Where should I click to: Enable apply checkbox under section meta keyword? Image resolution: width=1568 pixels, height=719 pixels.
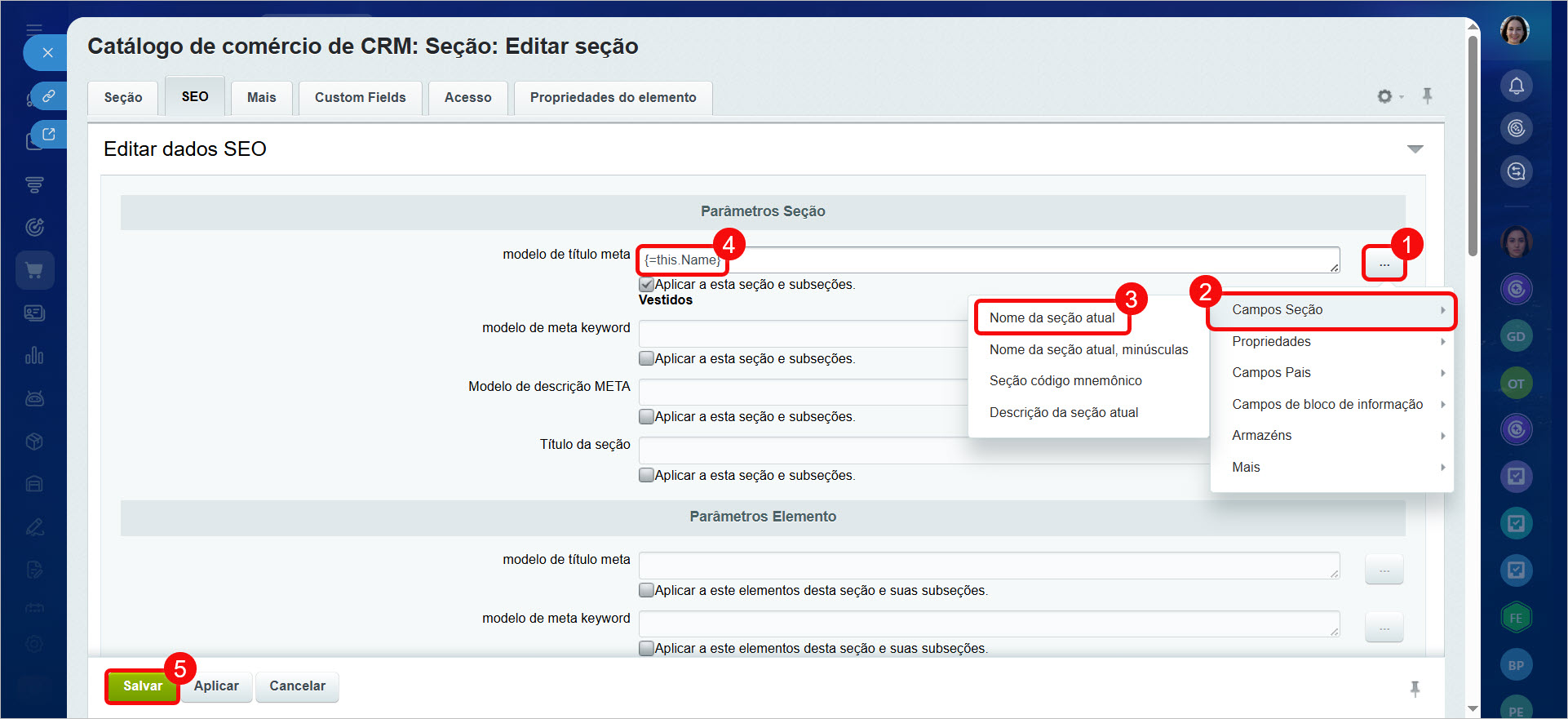click(646, 358)
